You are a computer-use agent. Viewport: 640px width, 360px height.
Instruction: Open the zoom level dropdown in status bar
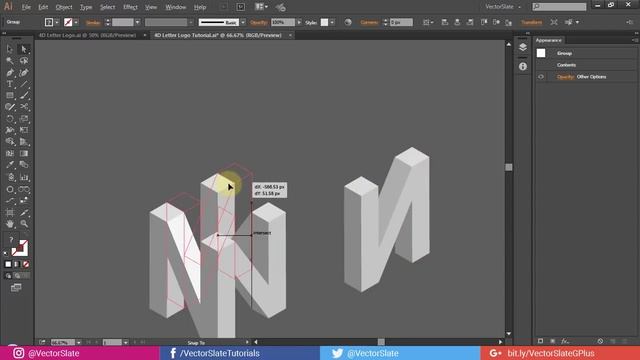(x=78, y=342)
